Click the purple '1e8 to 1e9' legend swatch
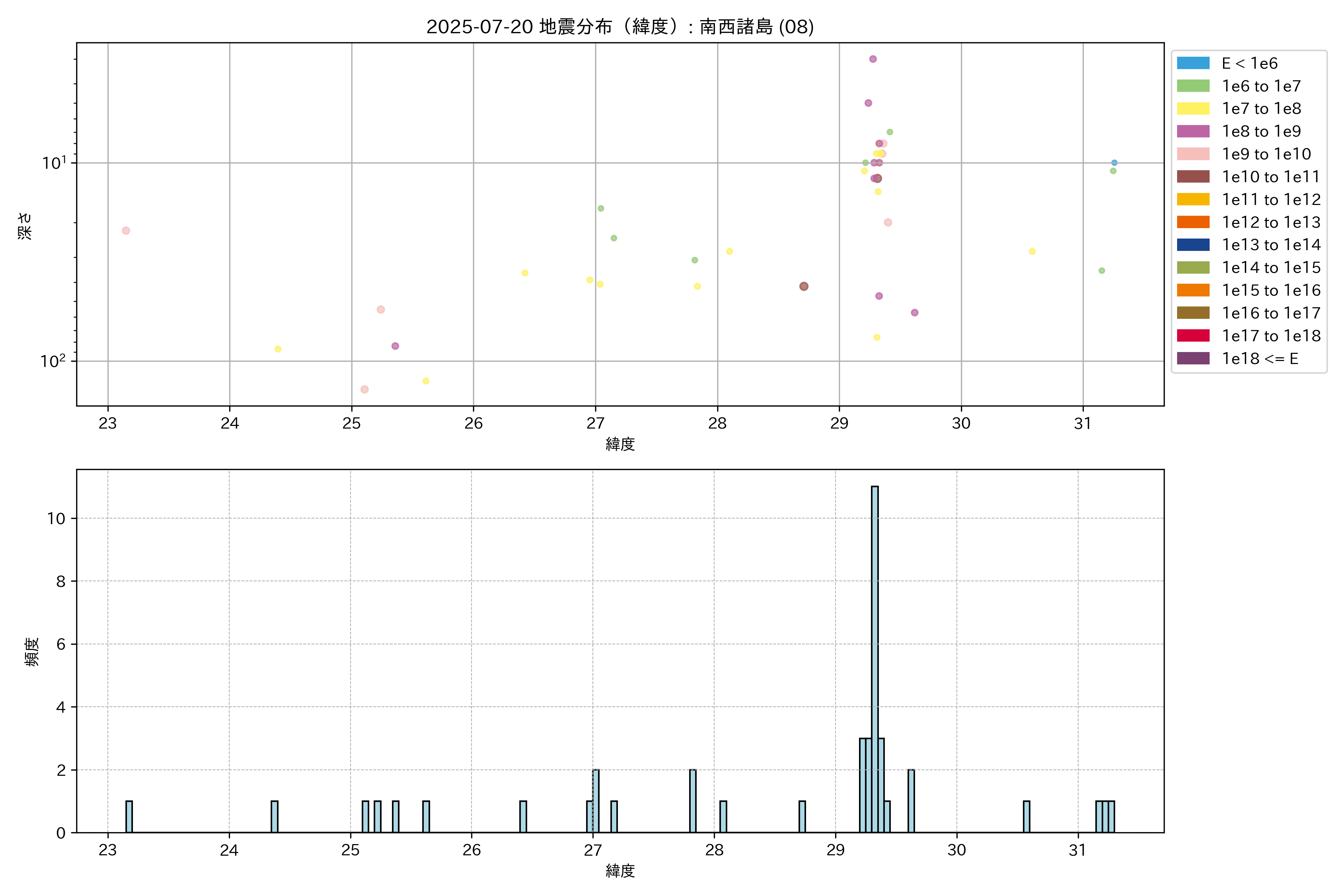This screenshot has height=896, width=1344. [x=1192, y=131]
